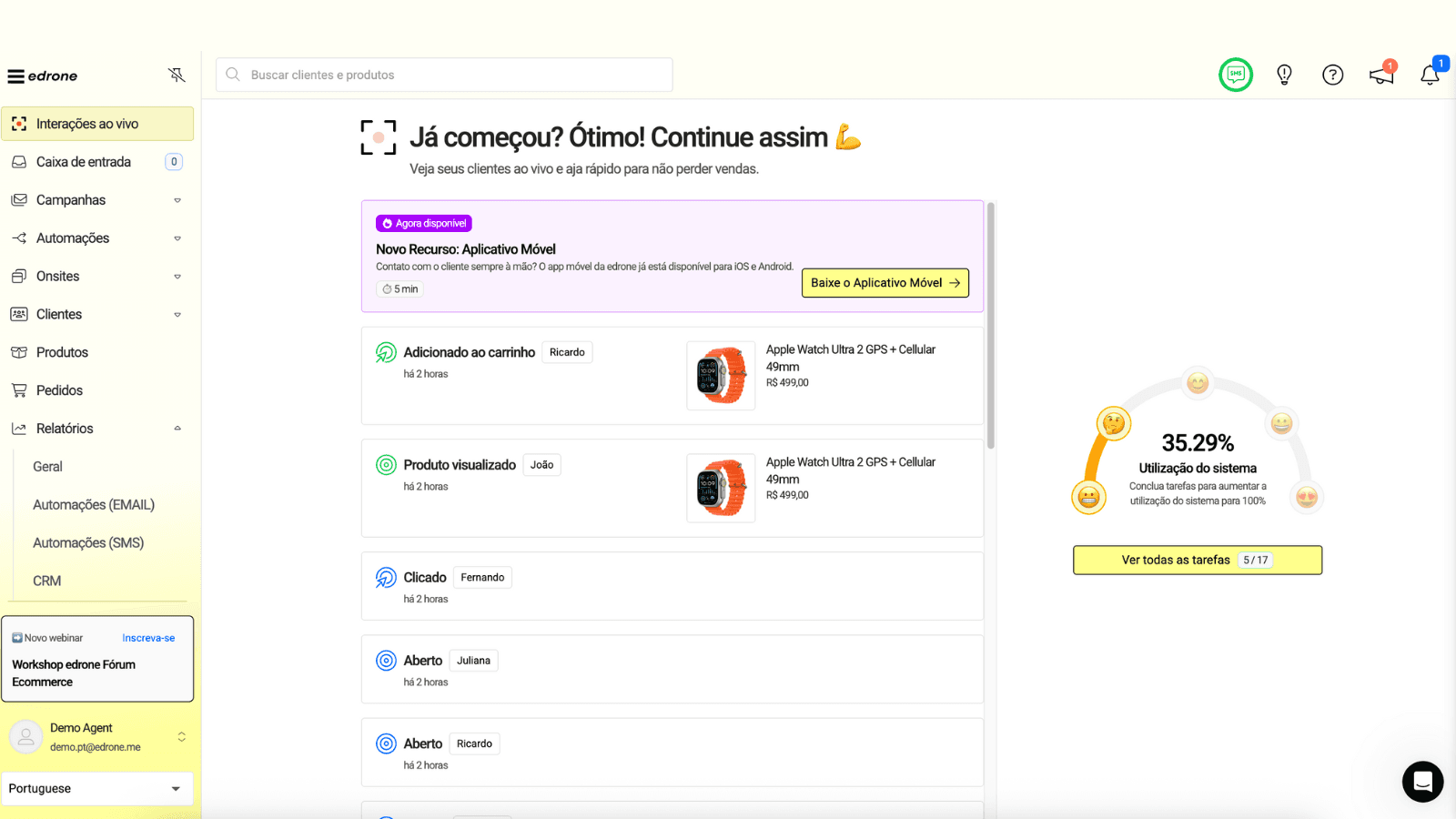Open the lightbulb tips icon
The image size is (1456, 819).
[1284, 75]
